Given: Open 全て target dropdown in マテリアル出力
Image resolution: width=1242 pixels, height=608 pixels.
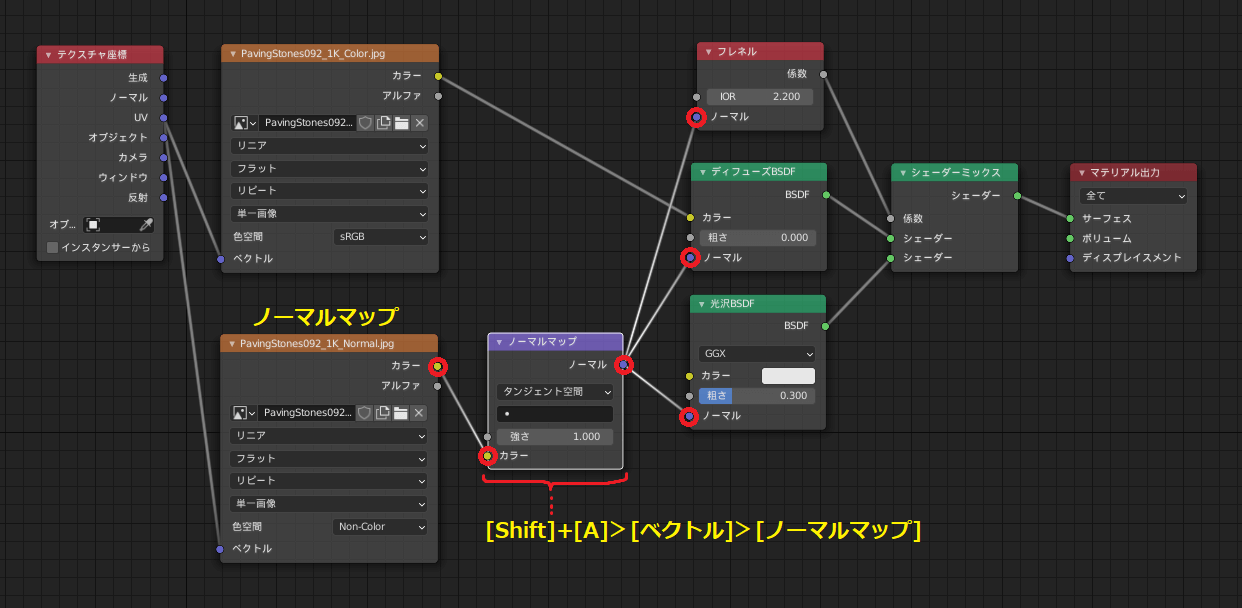Looking at the screenshot, I should pyautogui.click(x=1134, y=196).
